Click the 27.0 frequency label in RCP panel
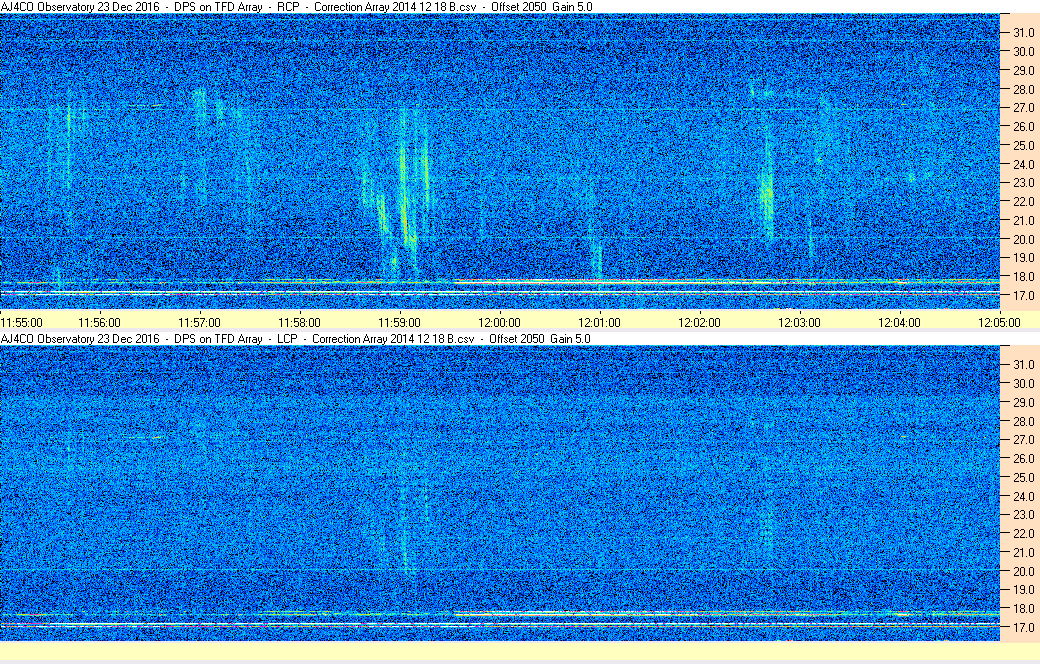The height and width of the screenshot is (664, 1040). click(x=1023, y=107)
